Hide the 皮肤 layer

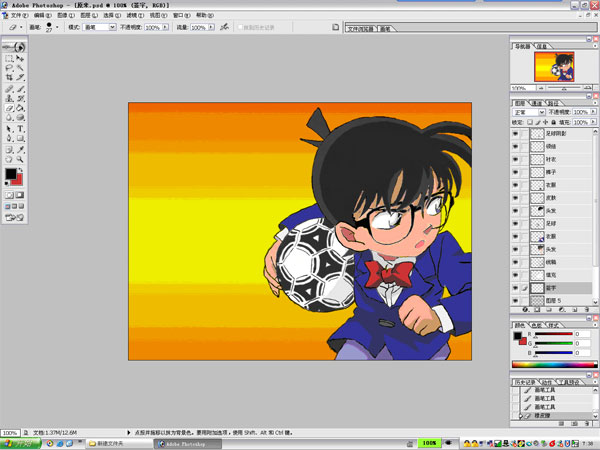click(x=515, y=198)
